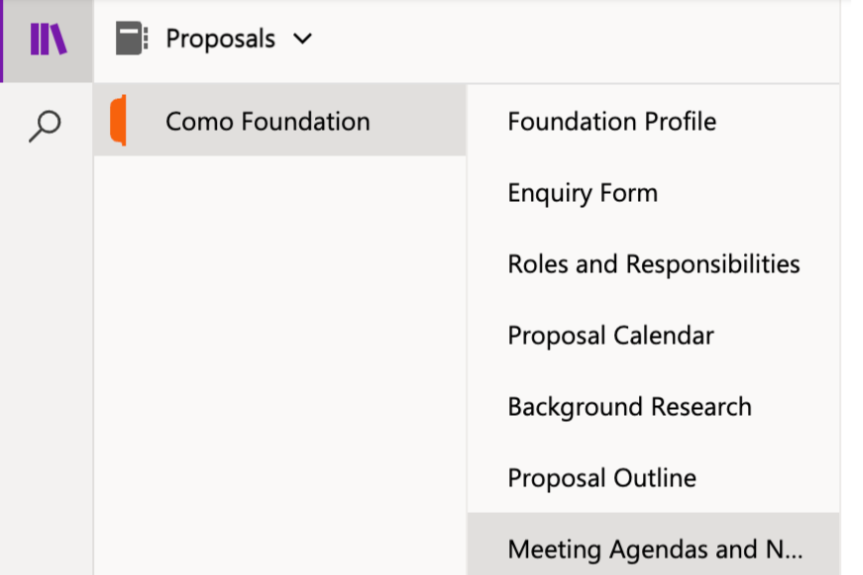This screenshot has width=863, height=575.
Task: Click purple active indicator beside Notebooks icon
Action: (2, 40)
